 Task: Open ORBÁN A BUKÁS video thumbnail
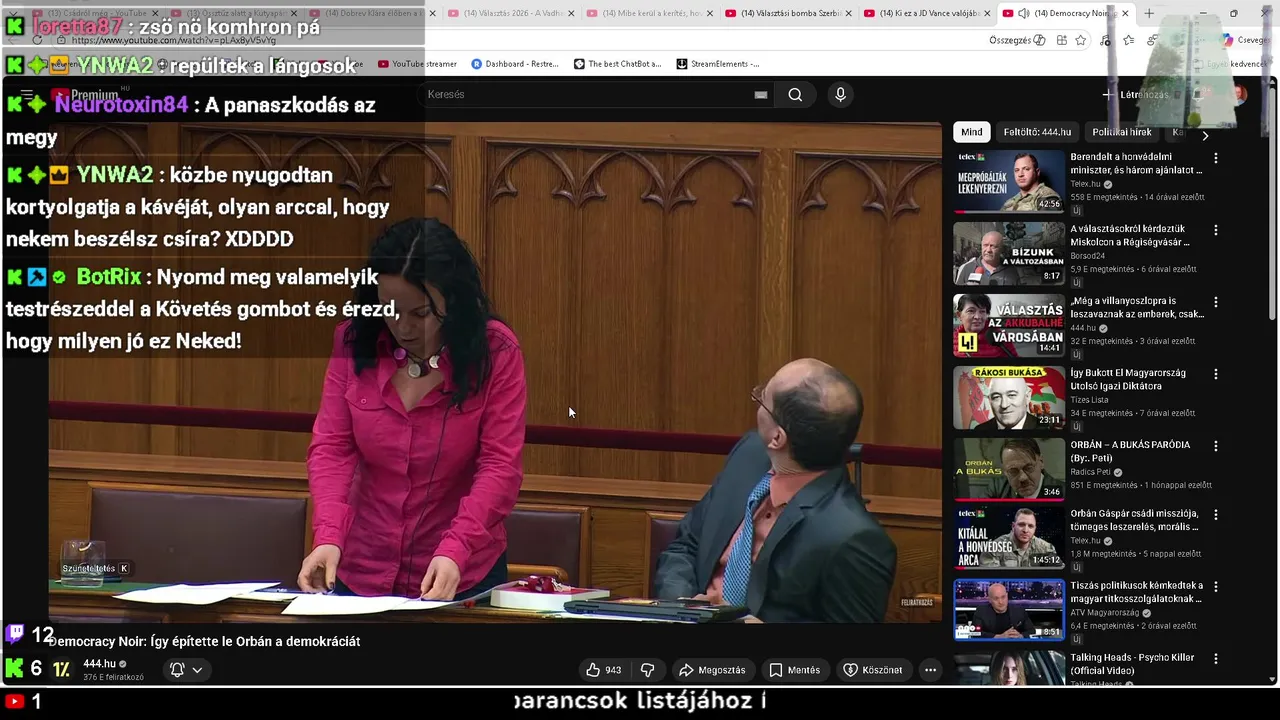pos(1008,469)
